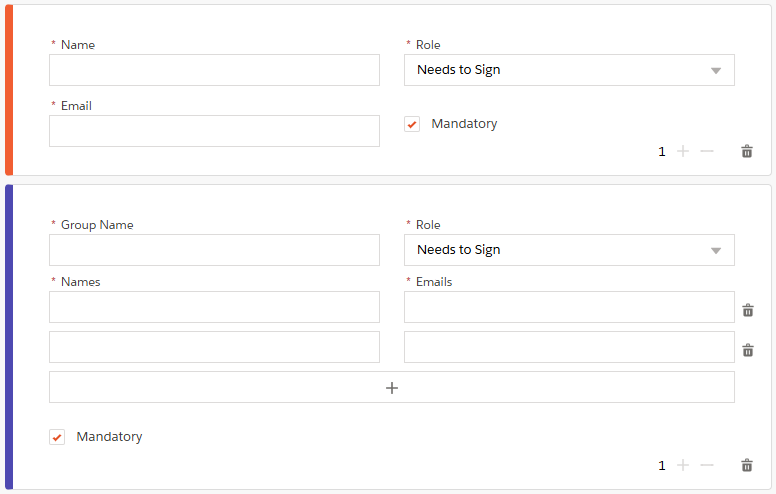This screenshot has height=494, width=776.
Task: Focus the Group Name input field
Action: click(x=214, y=250)
